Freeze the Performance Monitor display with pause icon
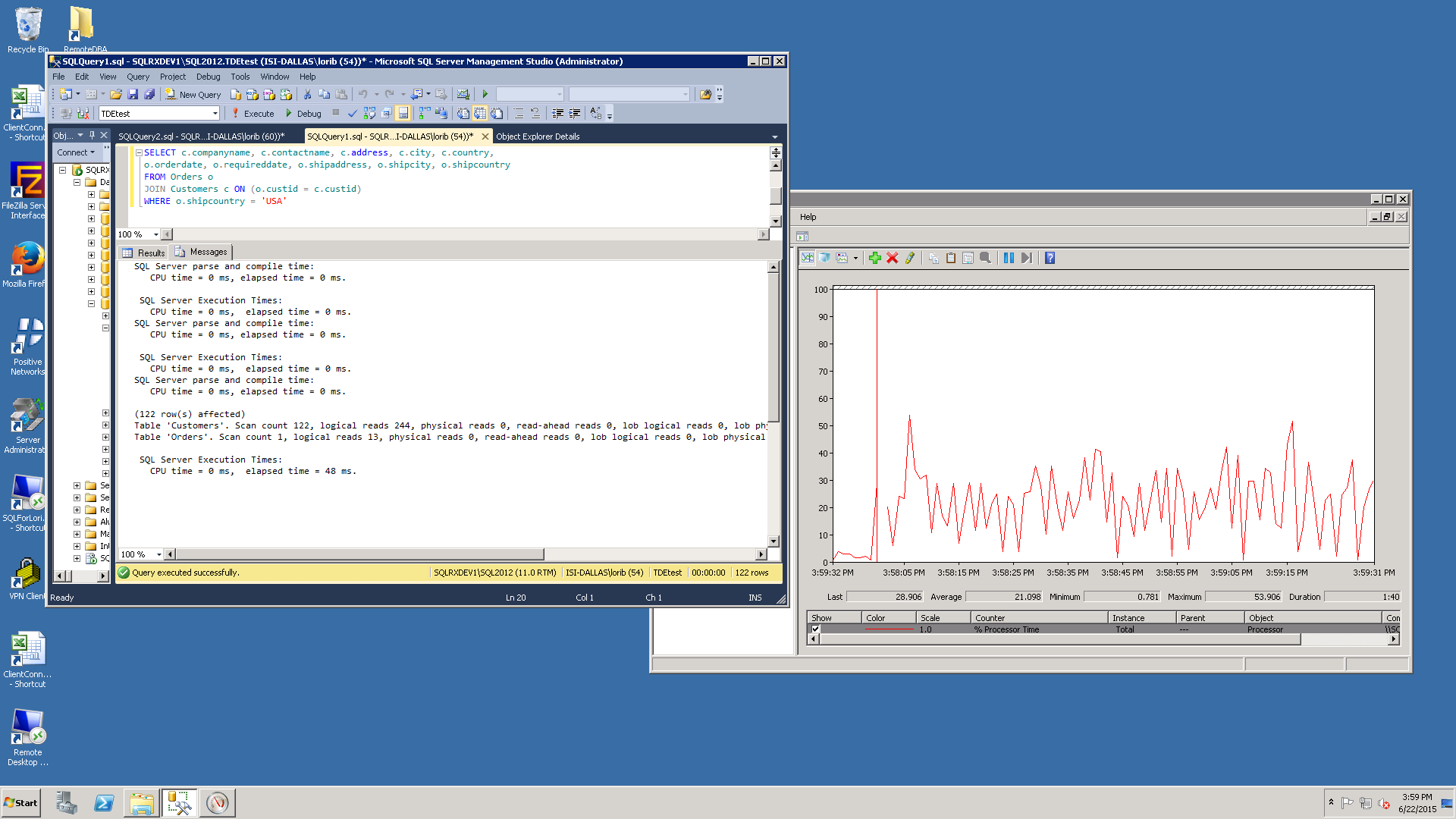Viewport: 1456px width, 819px height. 1009,258
